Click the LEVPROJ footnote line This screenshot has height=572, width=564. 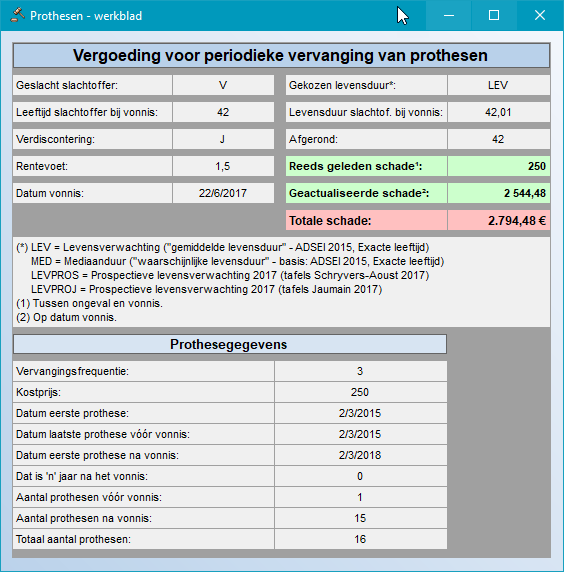point(206,289)
